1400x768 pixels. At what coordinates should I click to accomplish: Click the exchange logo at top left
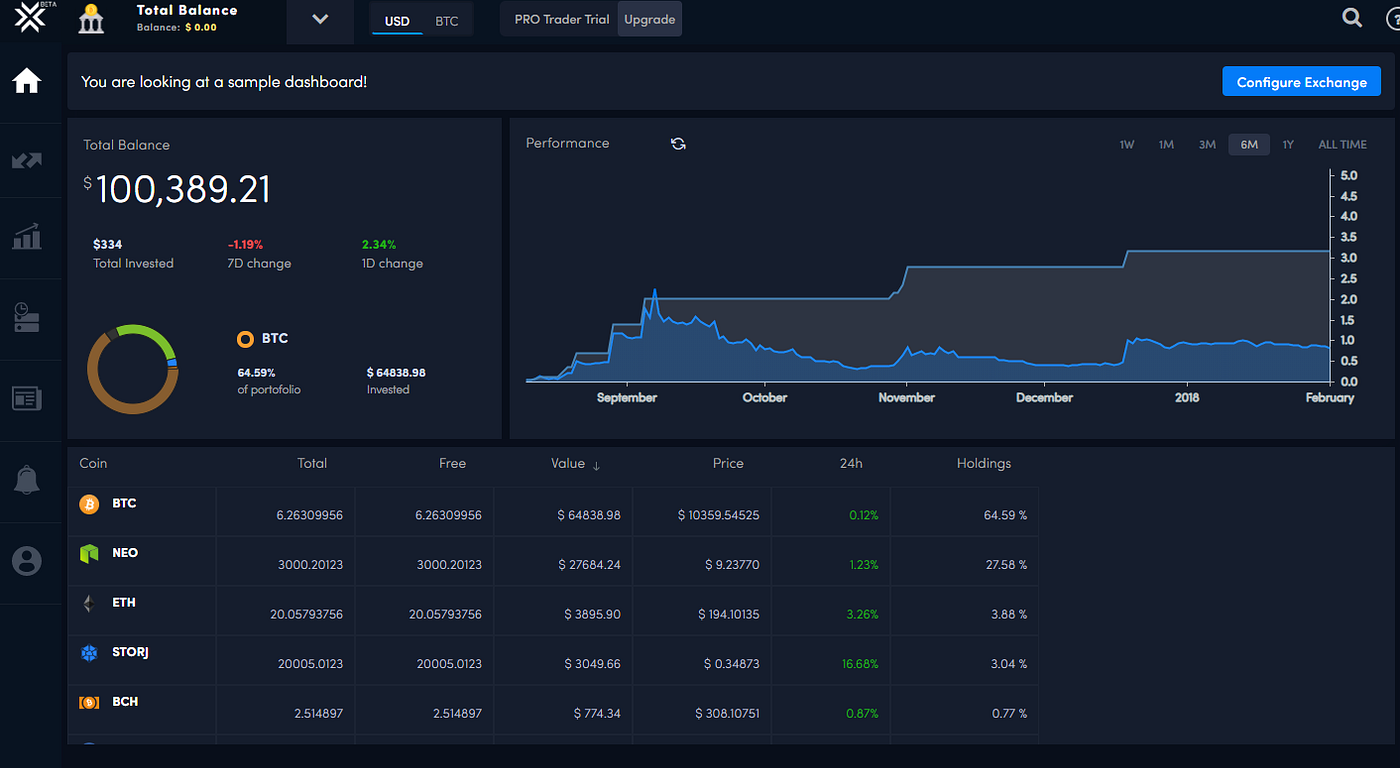[x=29, y=19]
